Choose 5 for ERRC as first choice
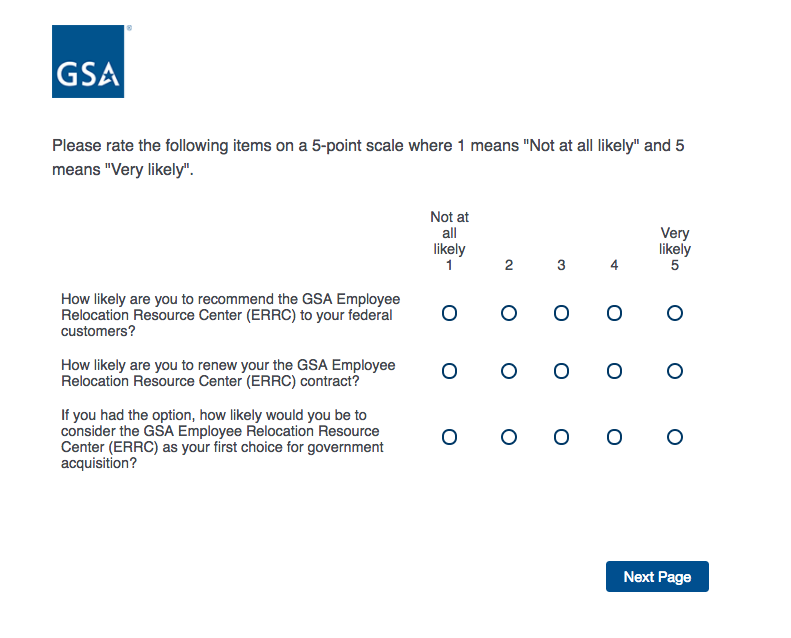 (675, 437)
